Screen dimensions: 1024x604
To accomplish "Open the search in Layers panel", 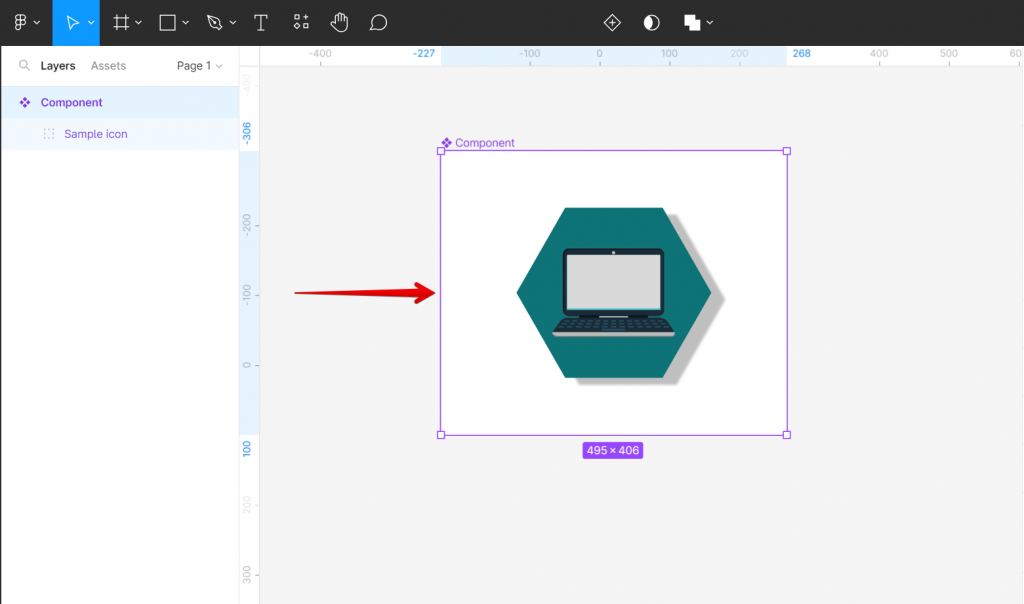I will pyautogui.click(x=23, y=65).
